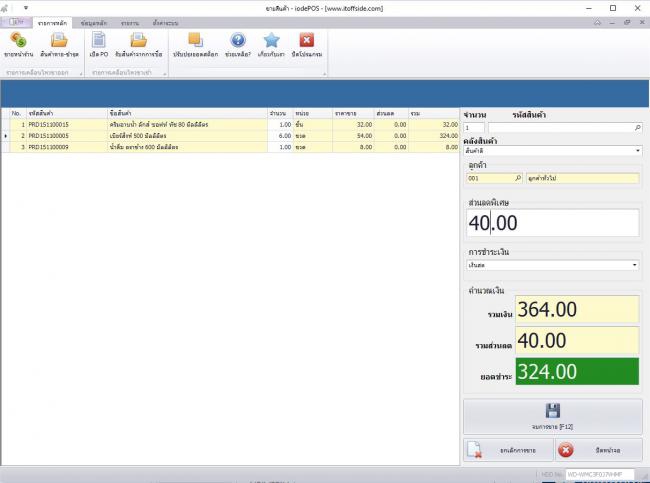
Task: Click the discount column header
Action: tap(391, 113)
